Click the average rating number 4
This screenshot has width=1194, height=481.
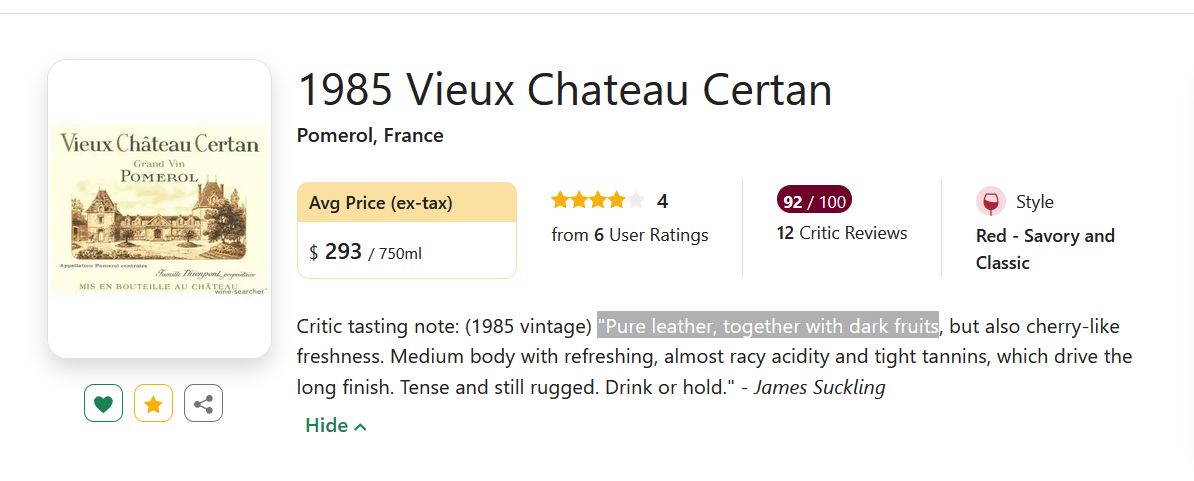[x=662, y=201]
